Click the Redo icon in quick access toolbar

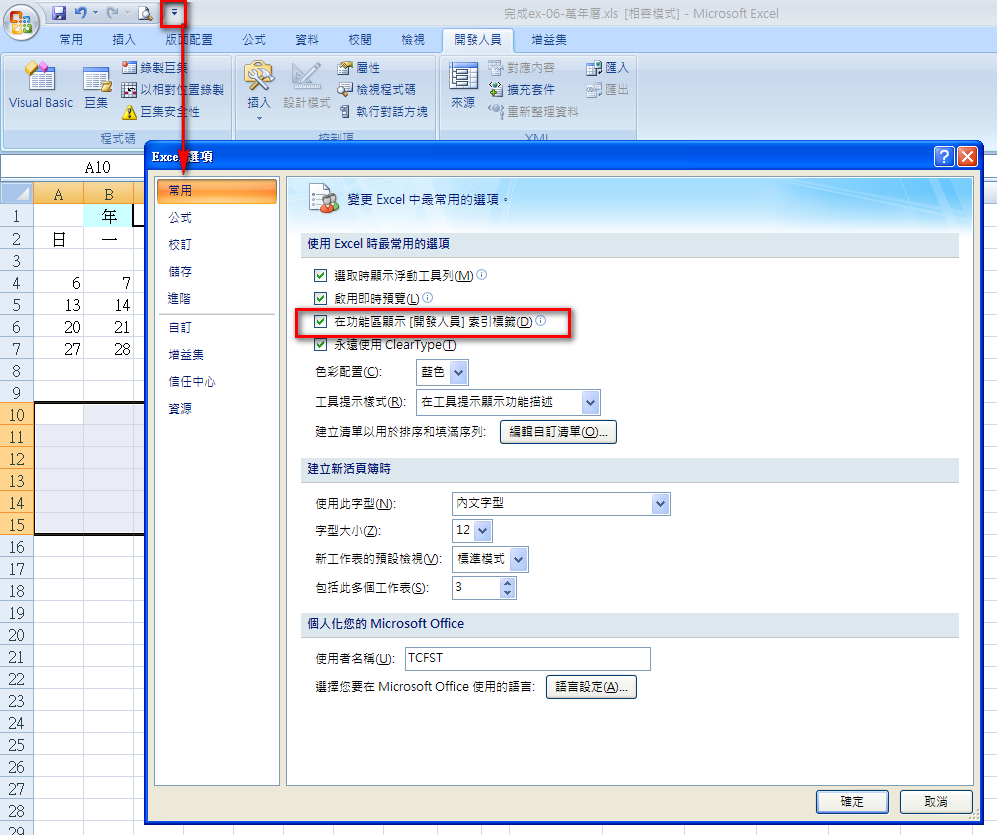click(x=113, y=13)
